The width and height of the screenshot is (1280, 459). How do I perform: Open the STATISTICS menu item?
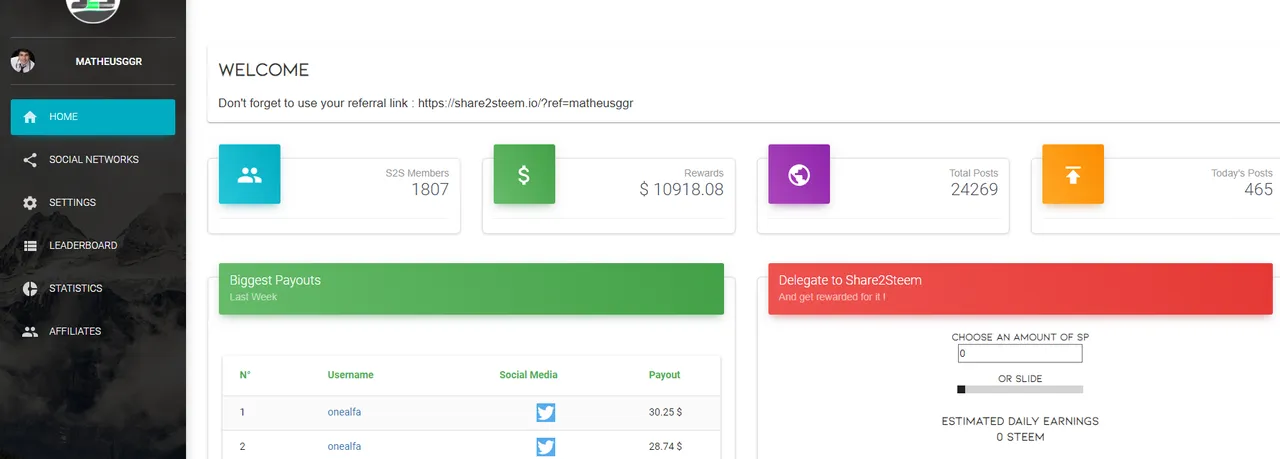[93, 289]
